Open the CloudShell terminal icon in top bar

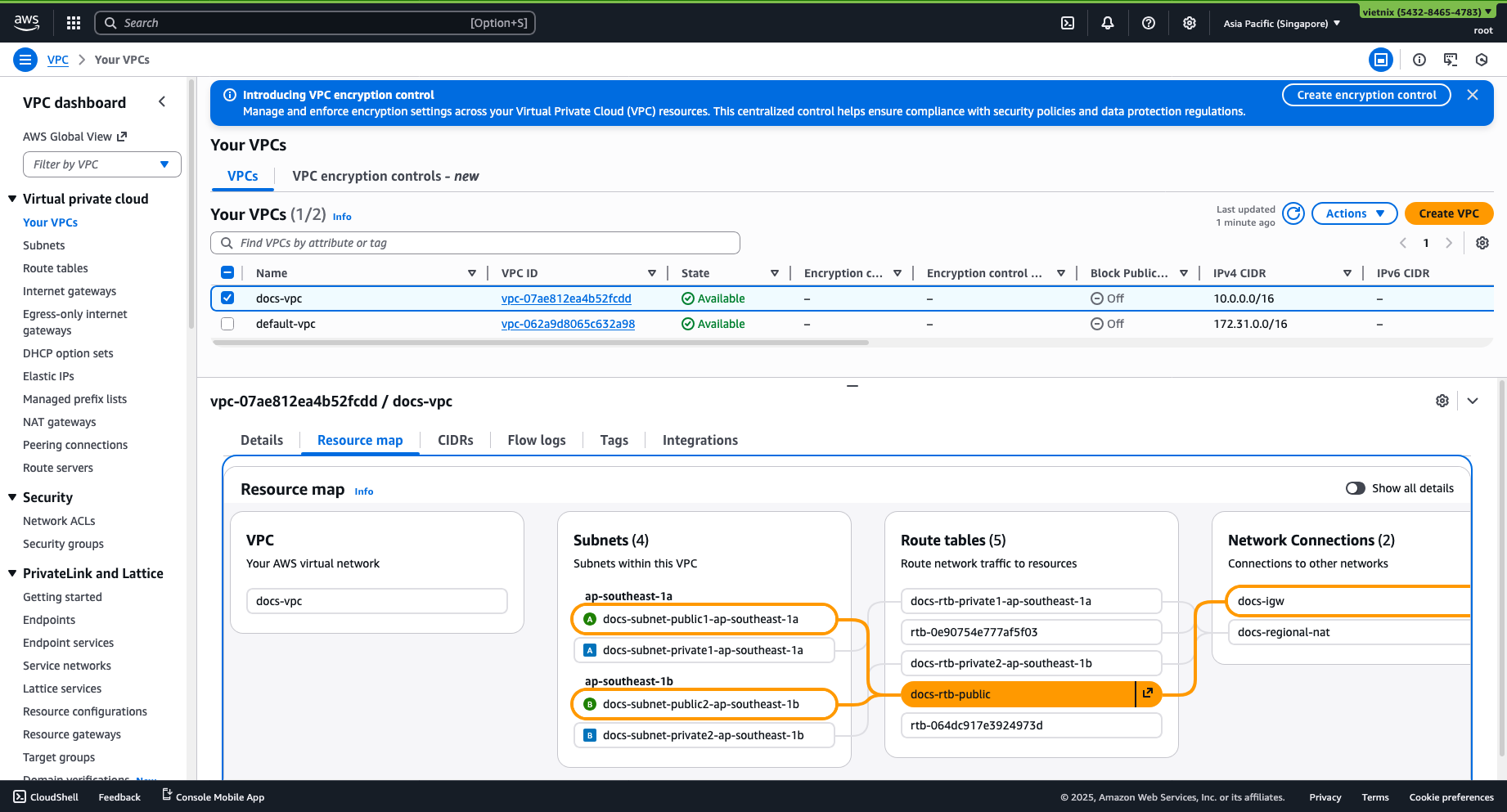[1068, 23]
